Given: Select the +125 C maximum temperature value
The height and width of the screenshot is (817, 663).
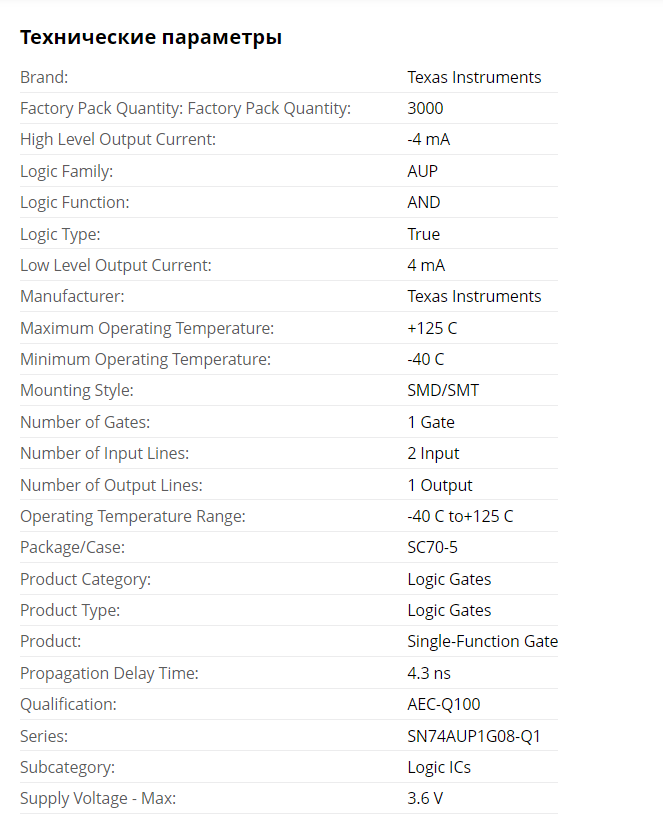Looking at the screenshot, I should click(x=432, y=328).
